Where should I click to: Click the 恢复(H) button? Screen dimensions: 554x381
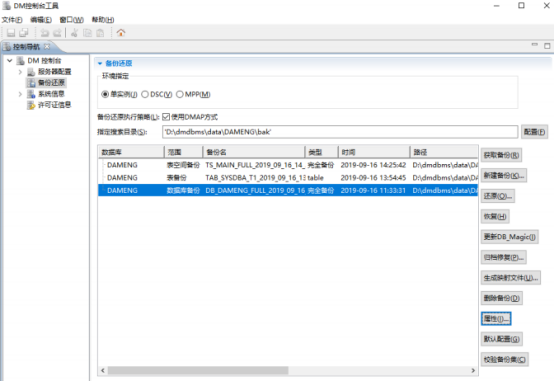tap(495, 216)
